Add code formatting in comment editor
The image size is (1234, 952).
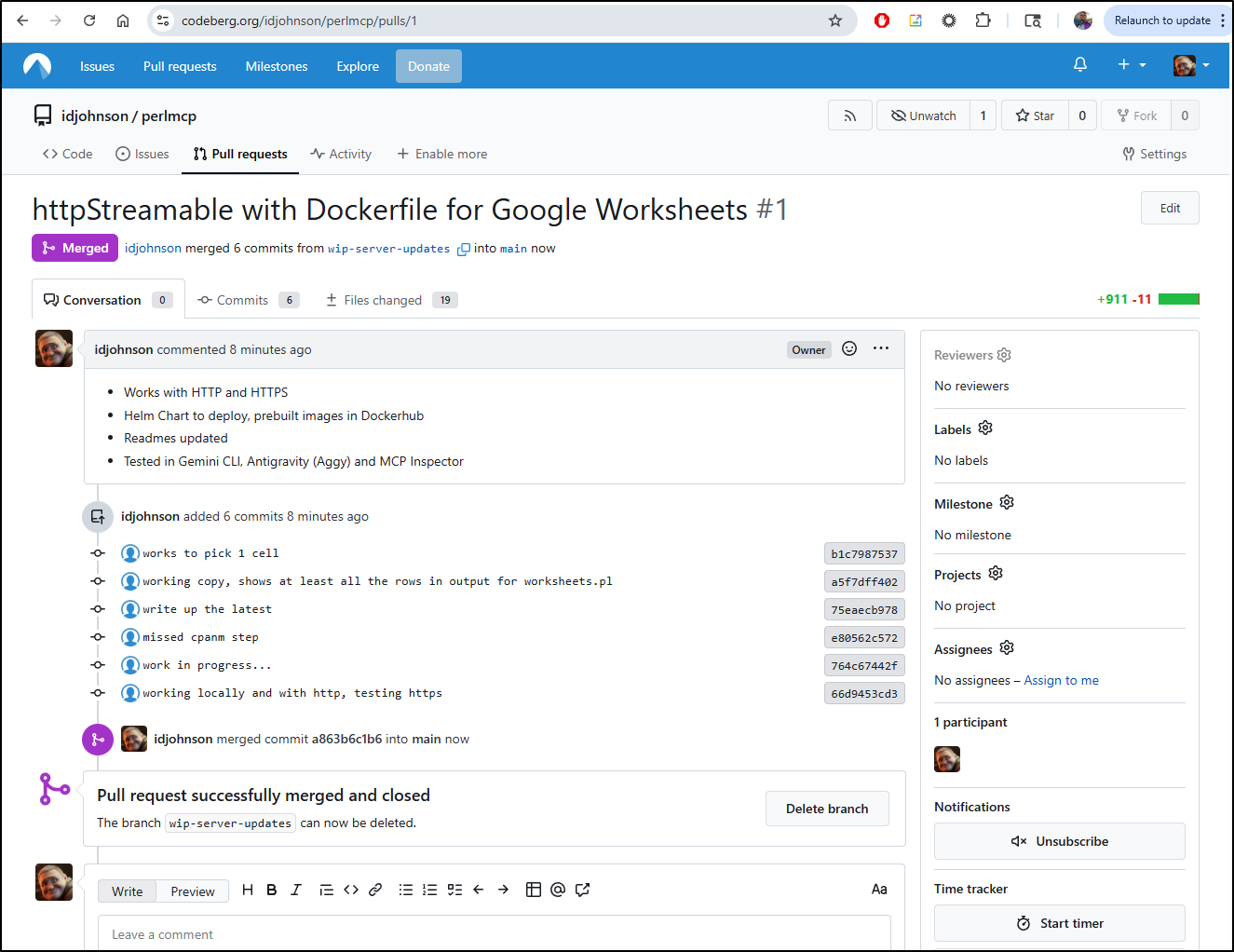[x=351, y=891]
